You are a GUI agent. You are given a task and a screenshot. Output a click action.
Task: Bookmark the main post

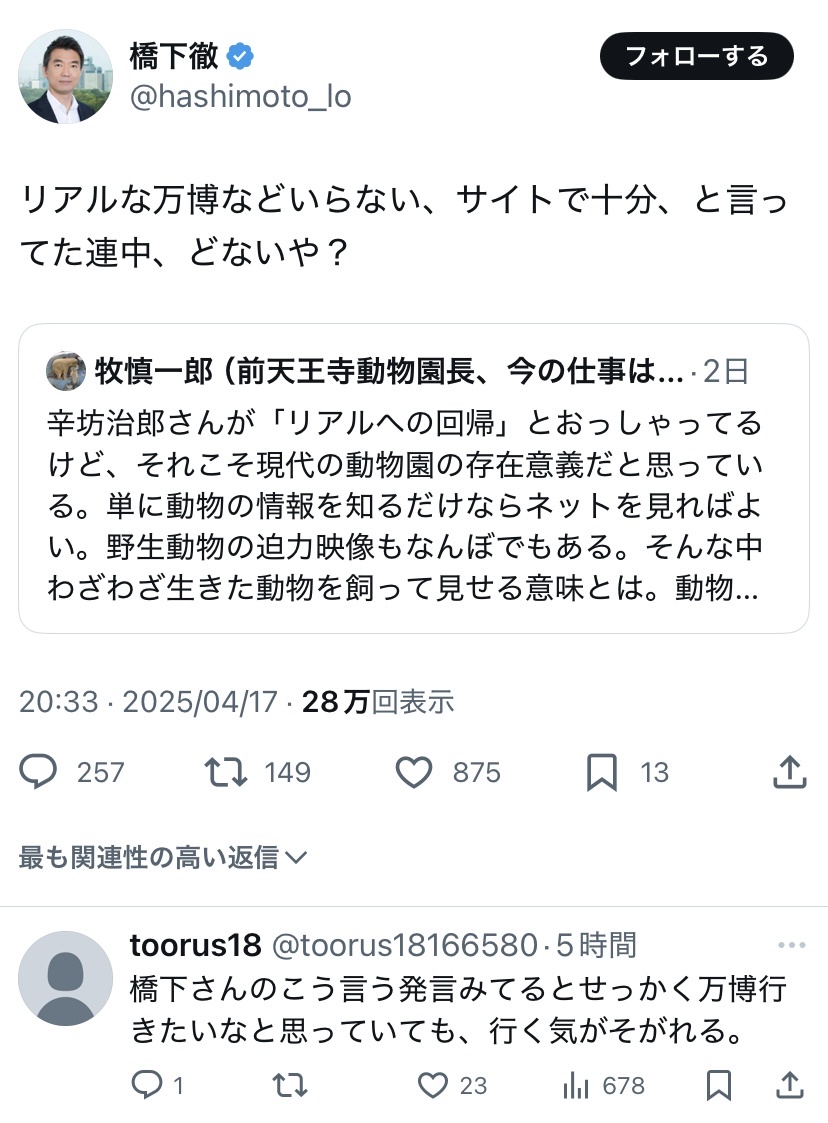[602, 772]
